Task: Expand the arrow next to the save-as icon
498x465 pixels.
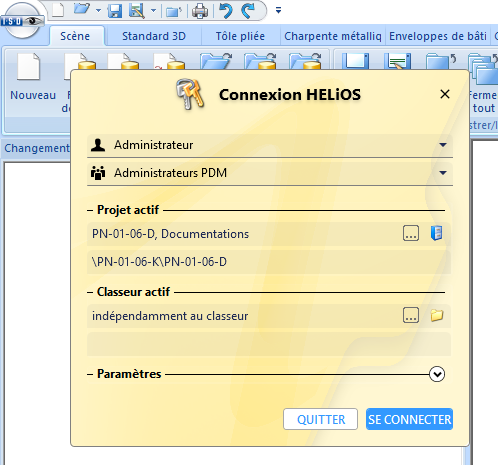Action: (x=153, y=10)
